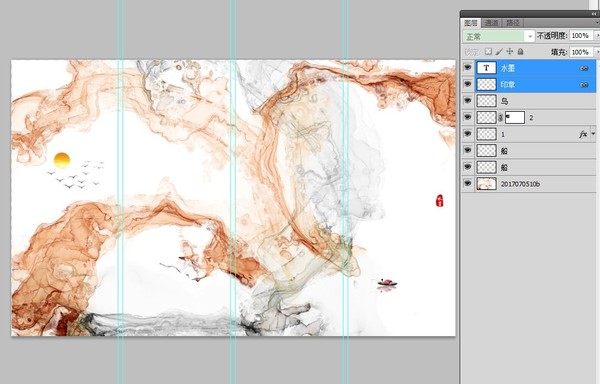Click the link icon on 印章 layer
The image size is (600, 384).
click(584, 85)
